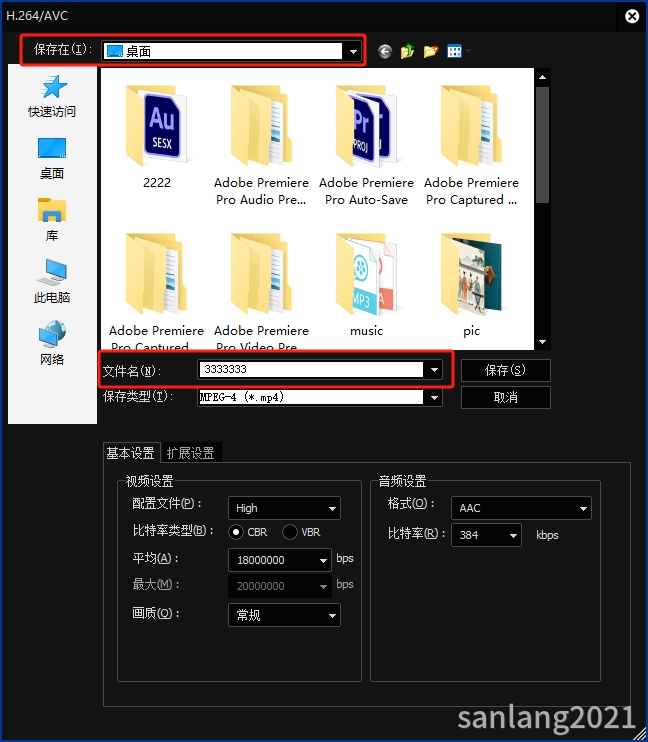This screenshot has height=742, width=648.
Task: Select the 2222 folder
Action: click(x=157, y=137)
